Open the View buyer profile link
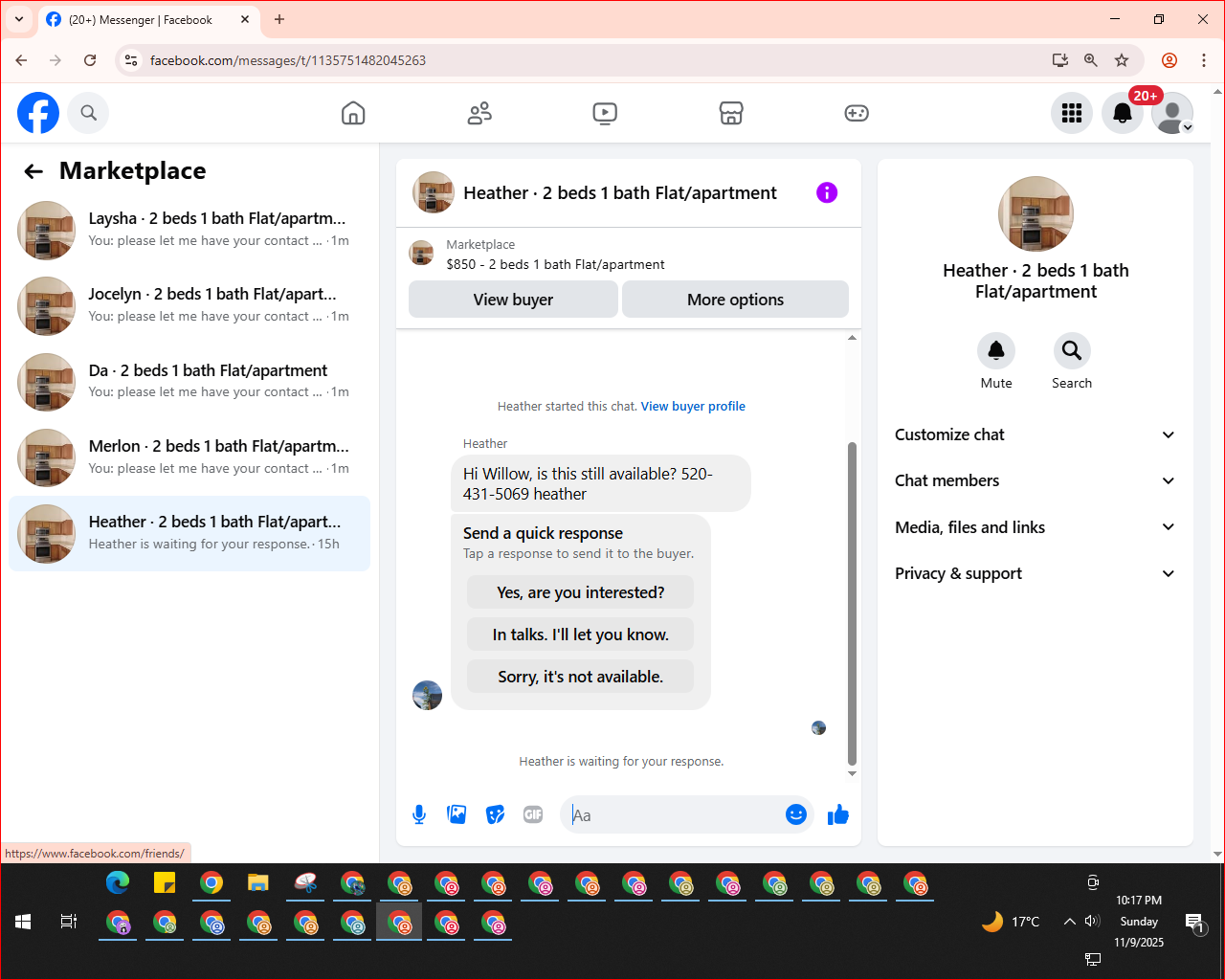Image resolution: width=1225 pixels, height=980 pixels. tap(693, 406)
